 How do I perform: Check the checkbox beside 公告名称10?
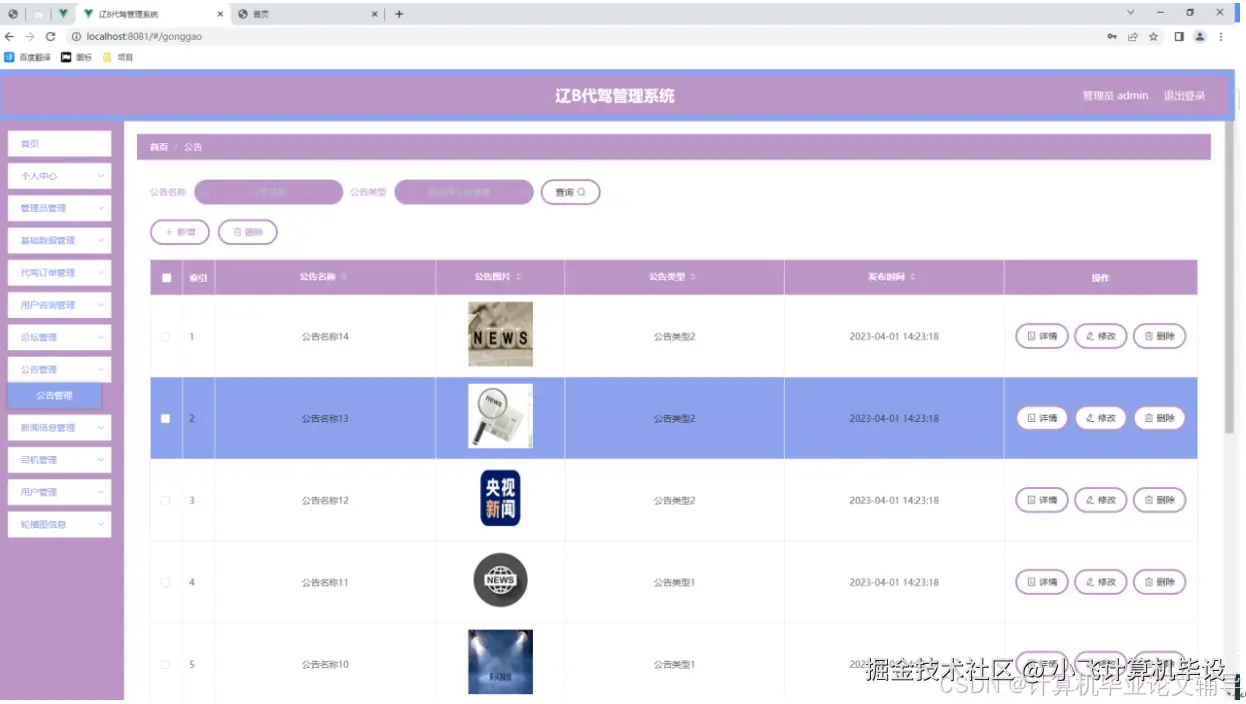pos(166,665)
